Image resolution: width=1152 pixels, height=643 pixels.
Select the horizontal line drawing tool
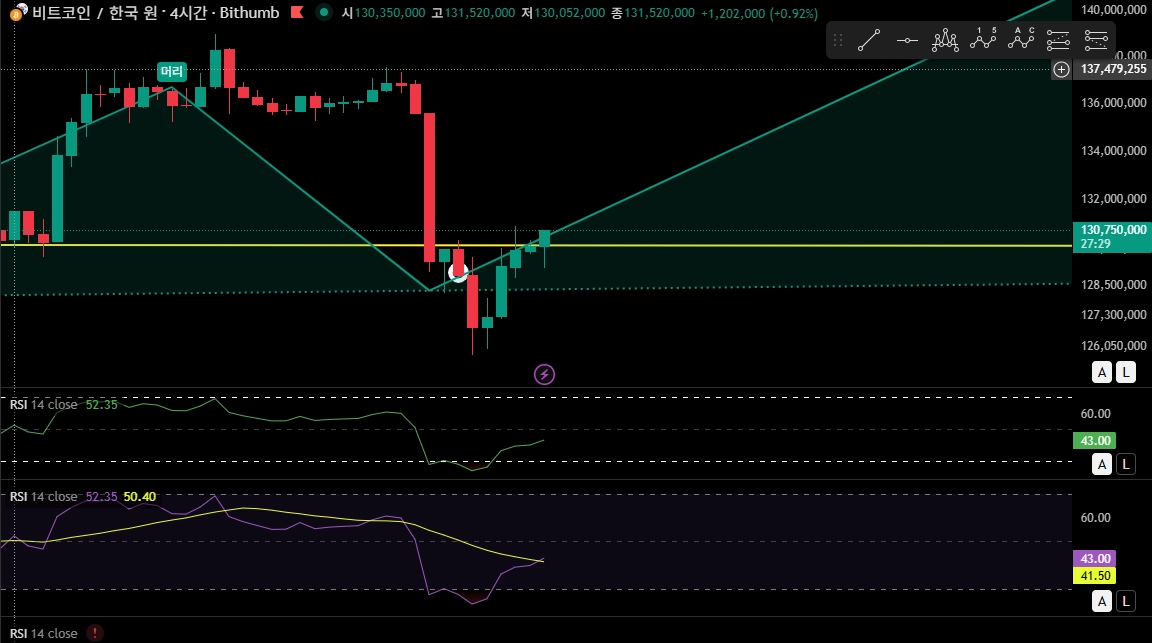click(x=907, y=40)
